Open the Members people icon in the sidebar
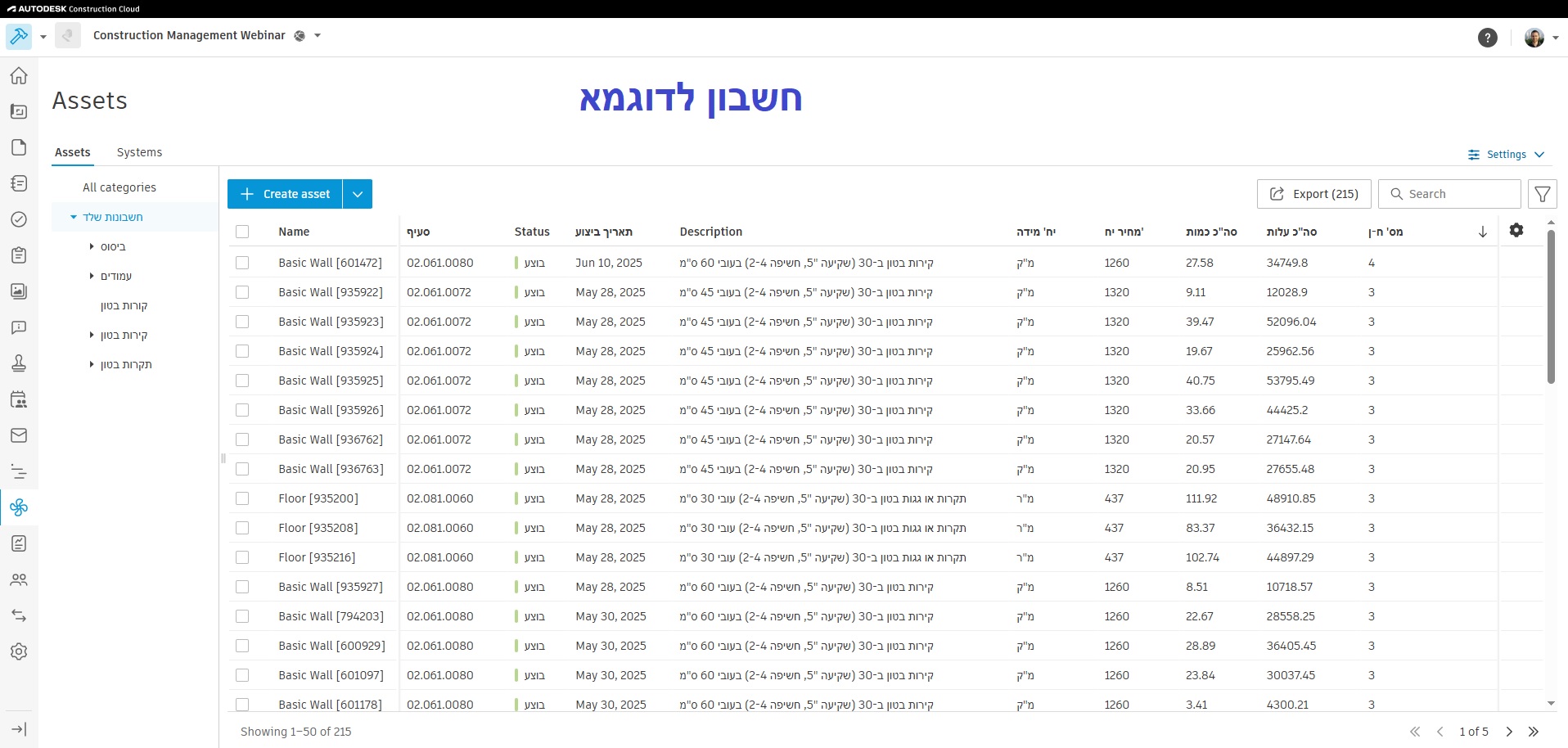1568x748 pixels. (19, 579)
